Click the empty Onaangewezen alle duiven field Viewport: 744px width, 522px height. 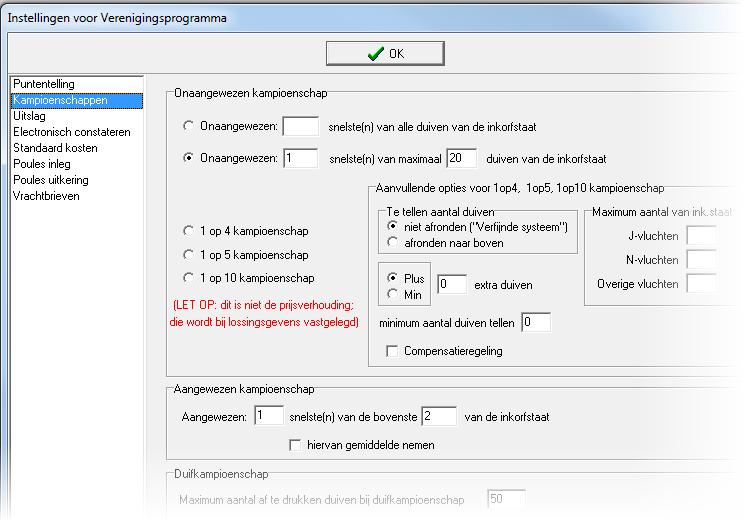tap(300, 126)
